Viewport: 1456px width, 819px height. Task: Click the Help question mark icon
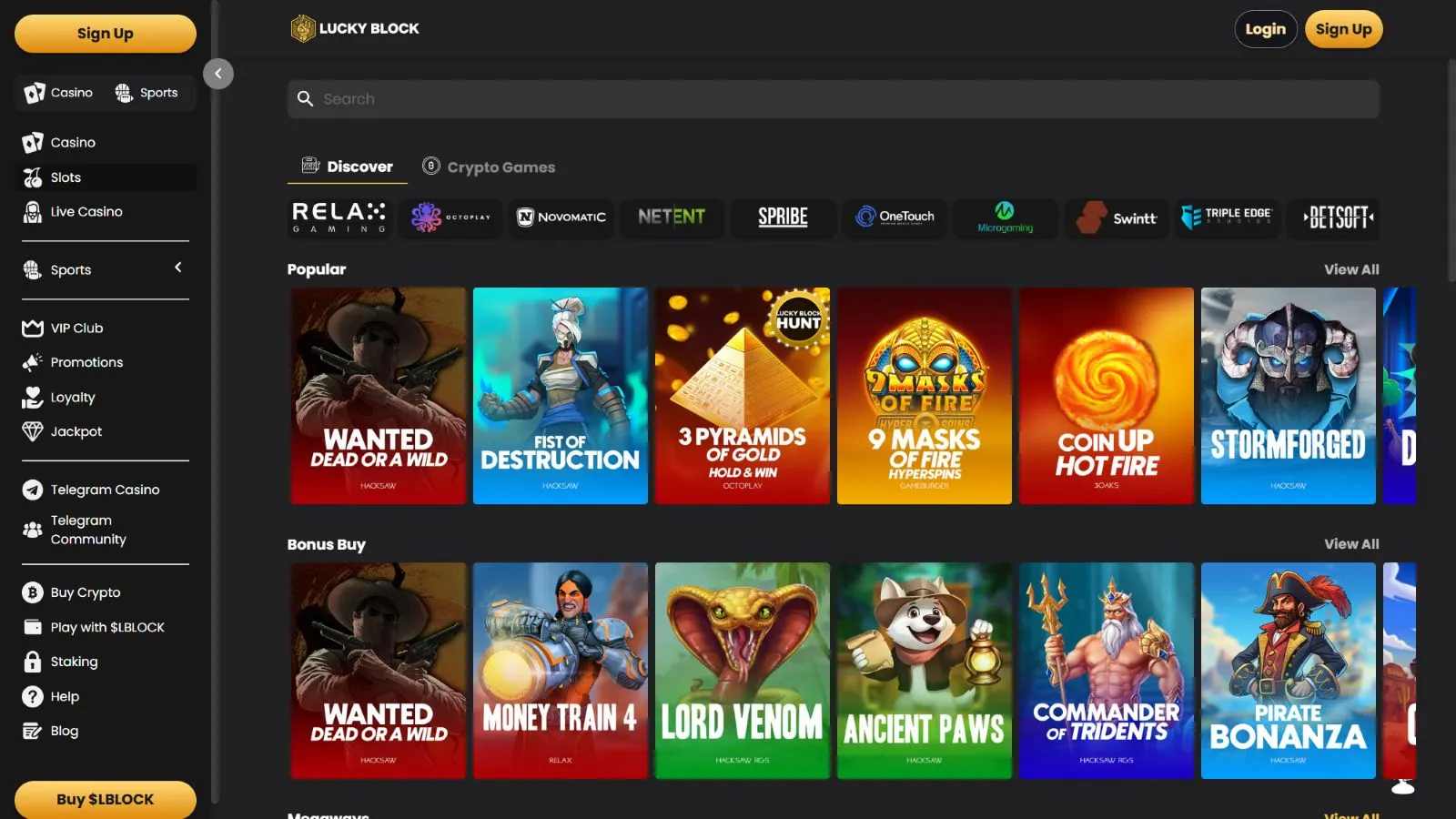point(33,696)
